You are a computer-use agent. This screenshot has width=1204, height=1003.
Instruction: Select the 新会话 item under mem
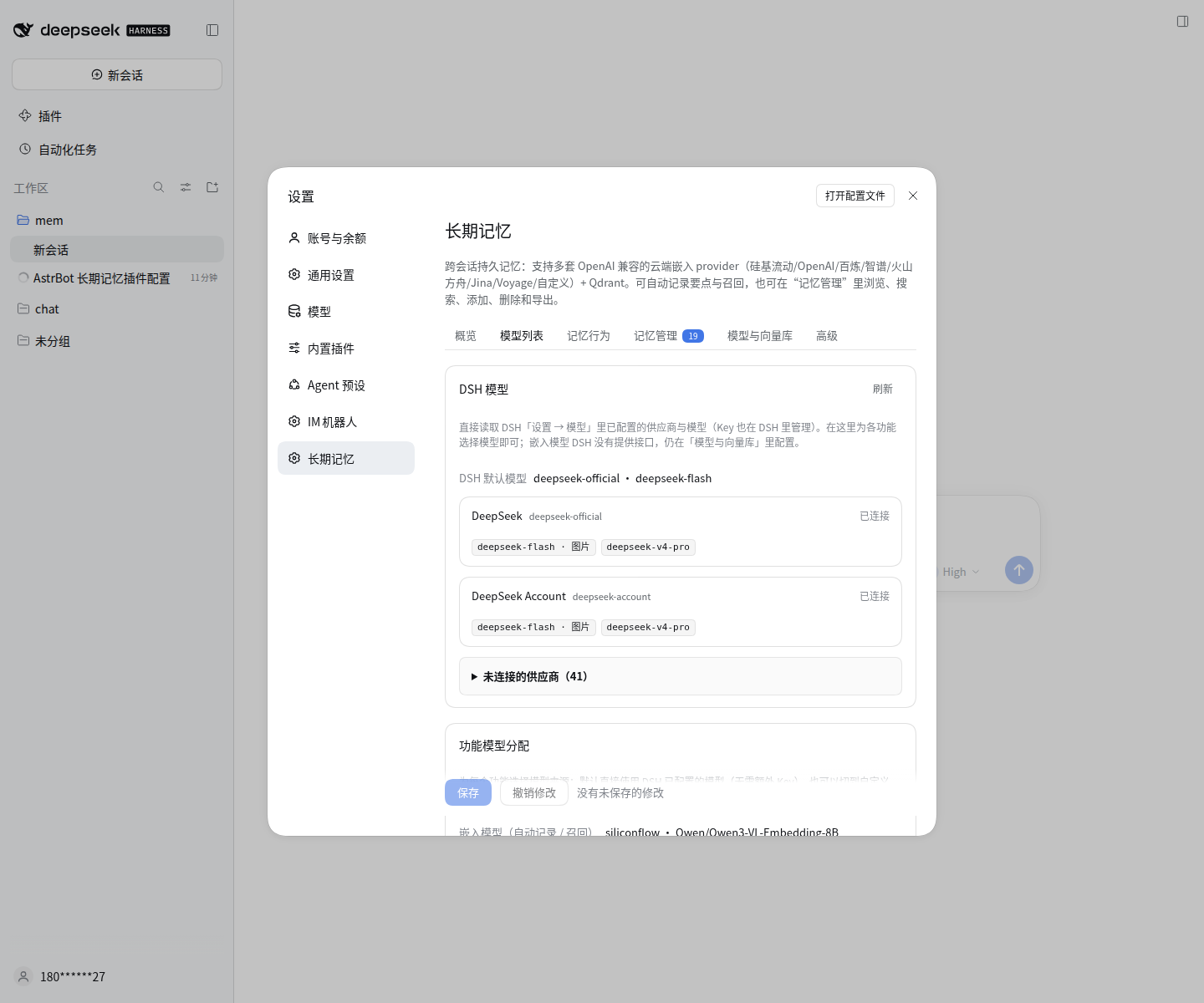coord(117,249)
